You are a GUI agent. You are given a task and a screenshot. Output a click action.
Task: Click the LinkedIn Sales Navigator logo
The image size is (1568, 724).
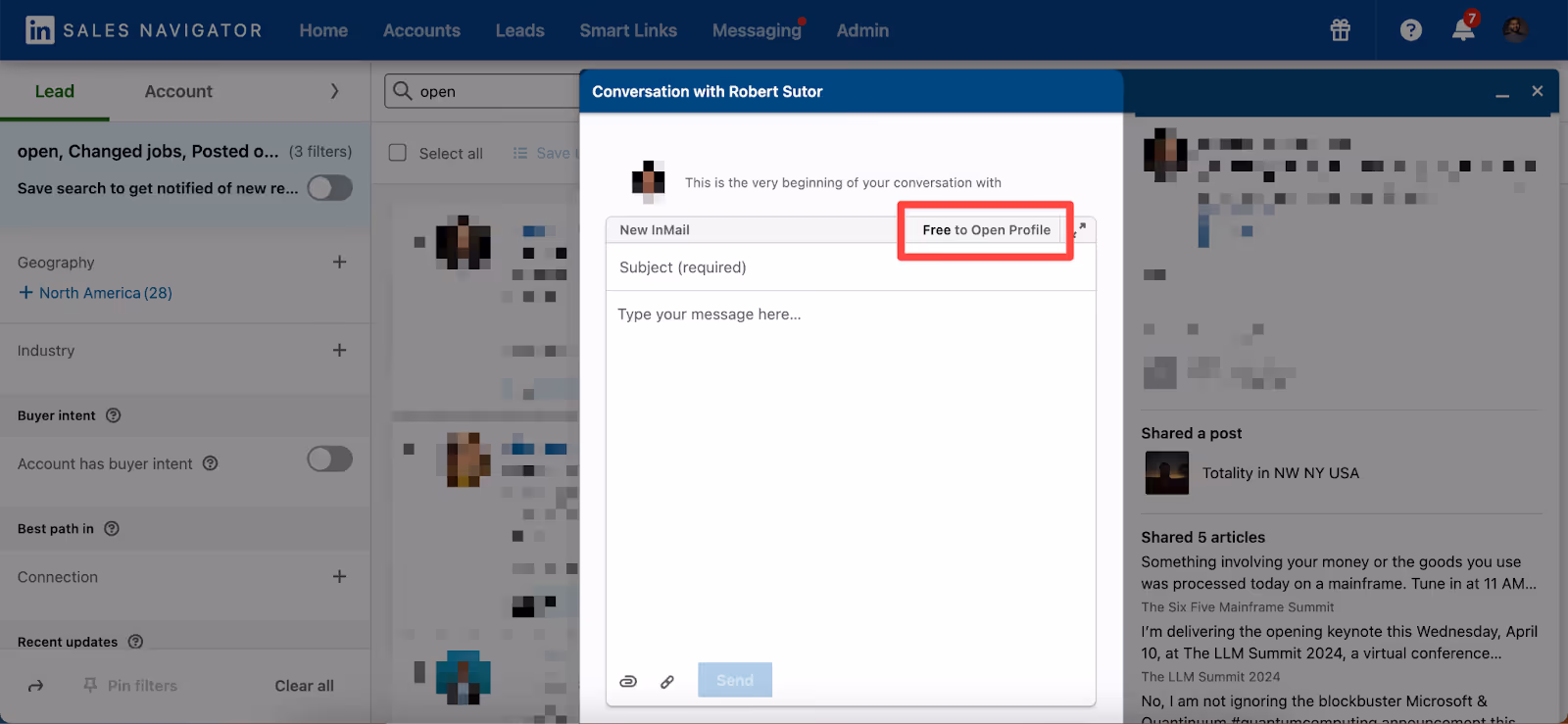(143, 30)
